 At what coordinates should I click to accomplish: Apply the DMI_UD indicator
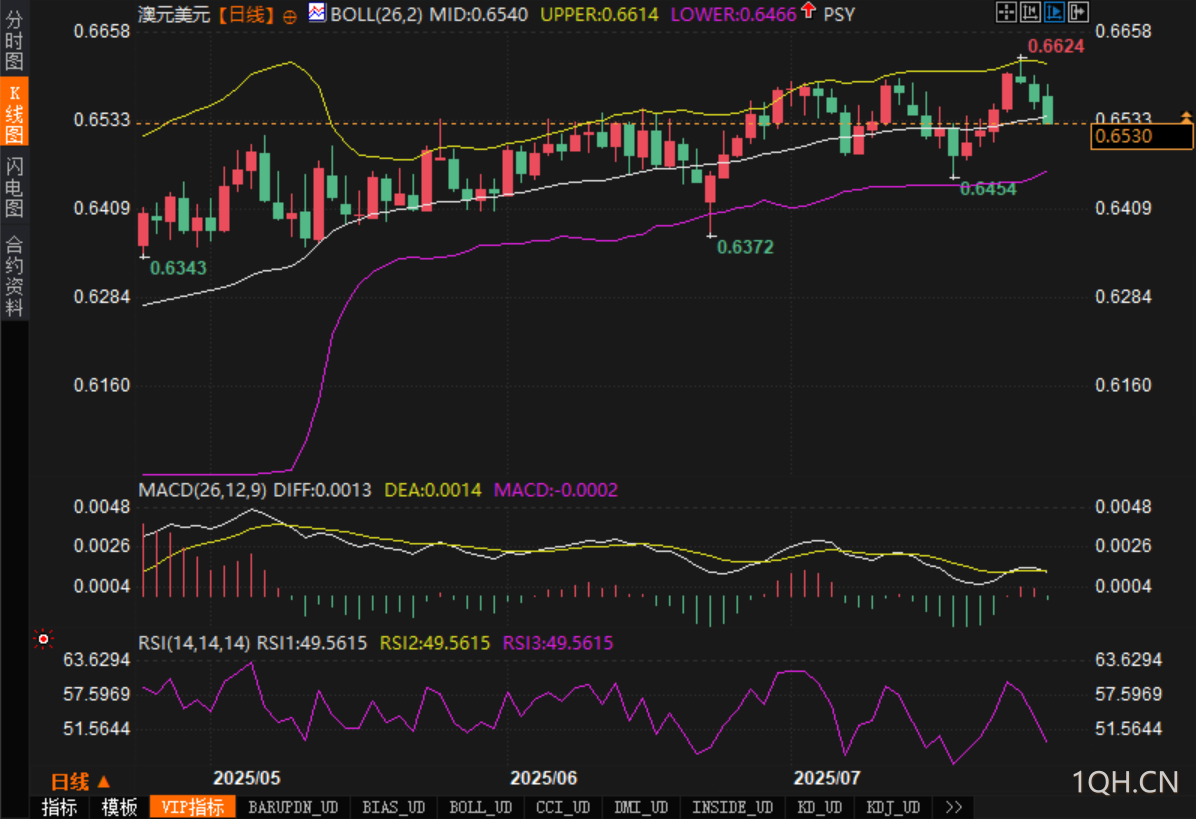[x=641, y=807]
